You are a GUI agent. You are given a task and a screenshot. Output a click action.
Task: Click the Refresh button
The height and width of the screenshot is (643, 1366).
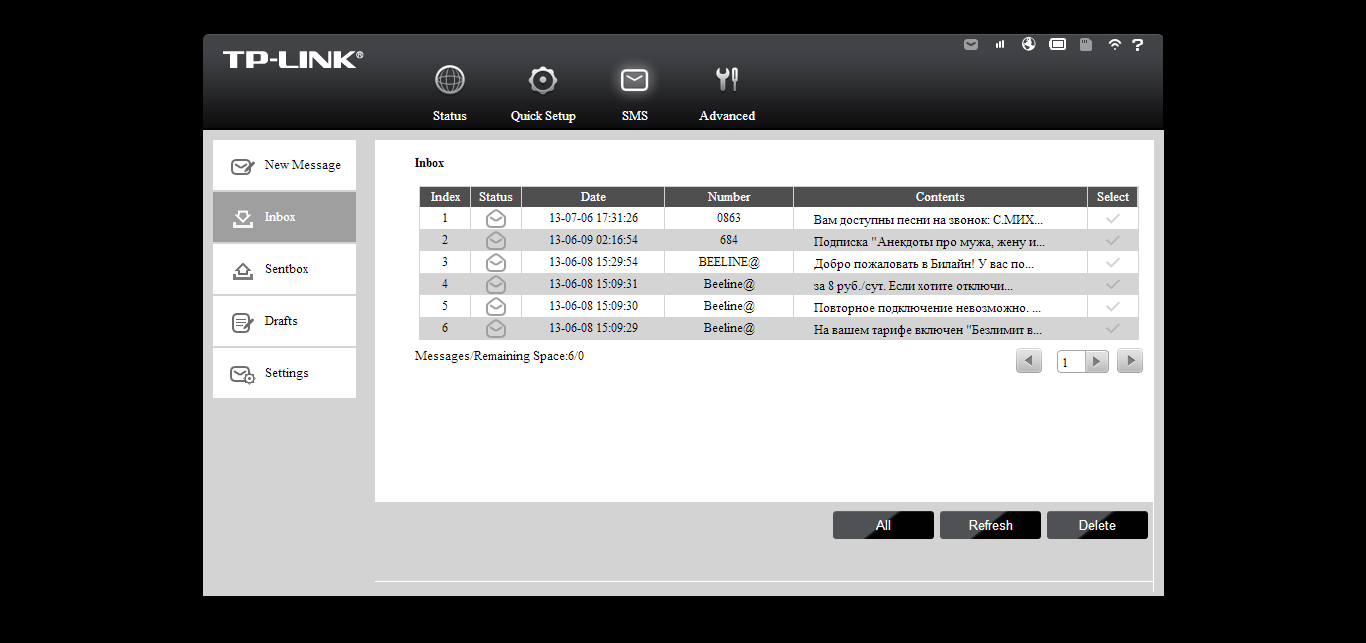[990, 525]
